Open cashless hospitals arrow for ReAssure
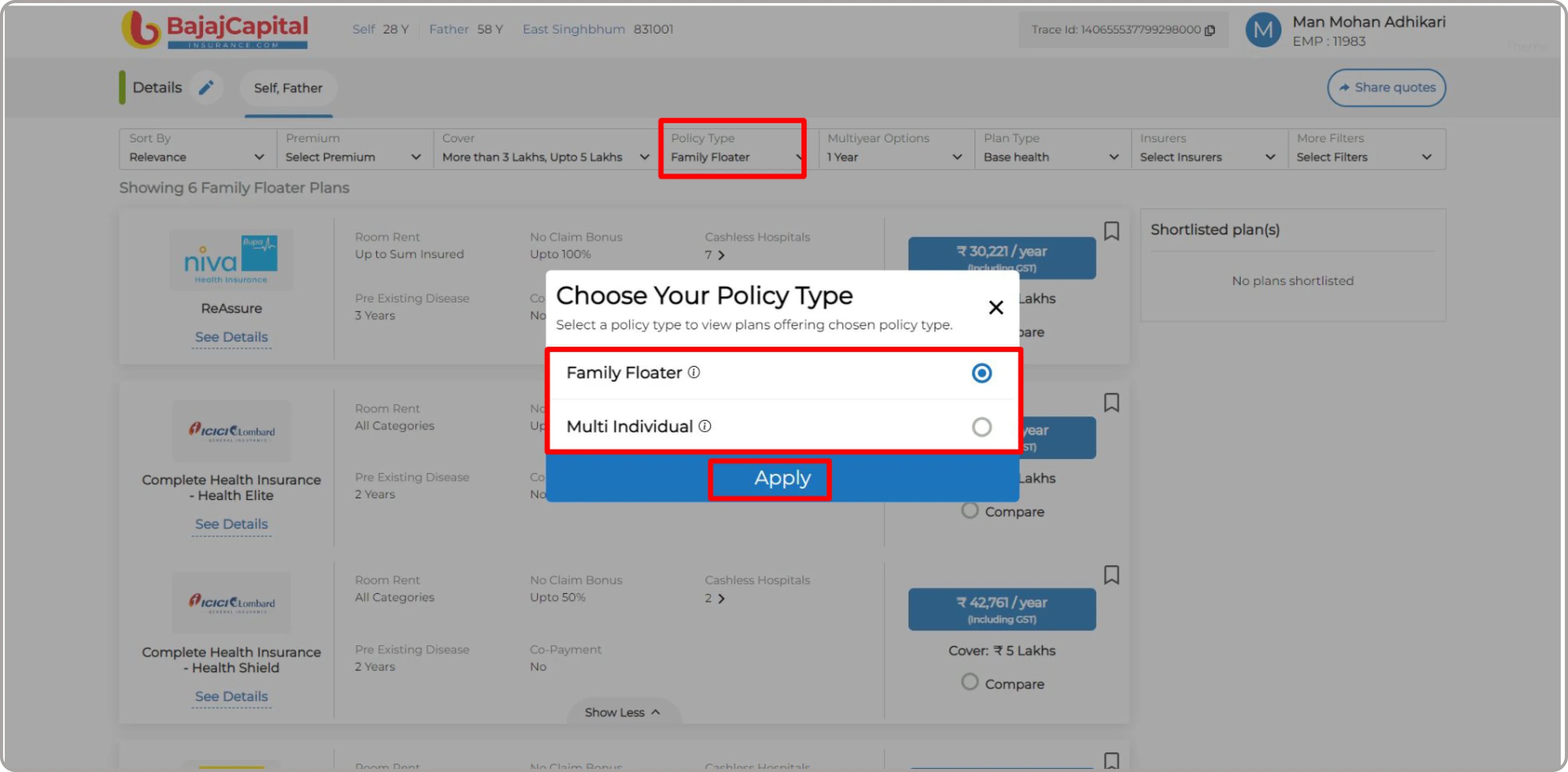The width and height of the screenshot is (1568, 772). [721, 255]
